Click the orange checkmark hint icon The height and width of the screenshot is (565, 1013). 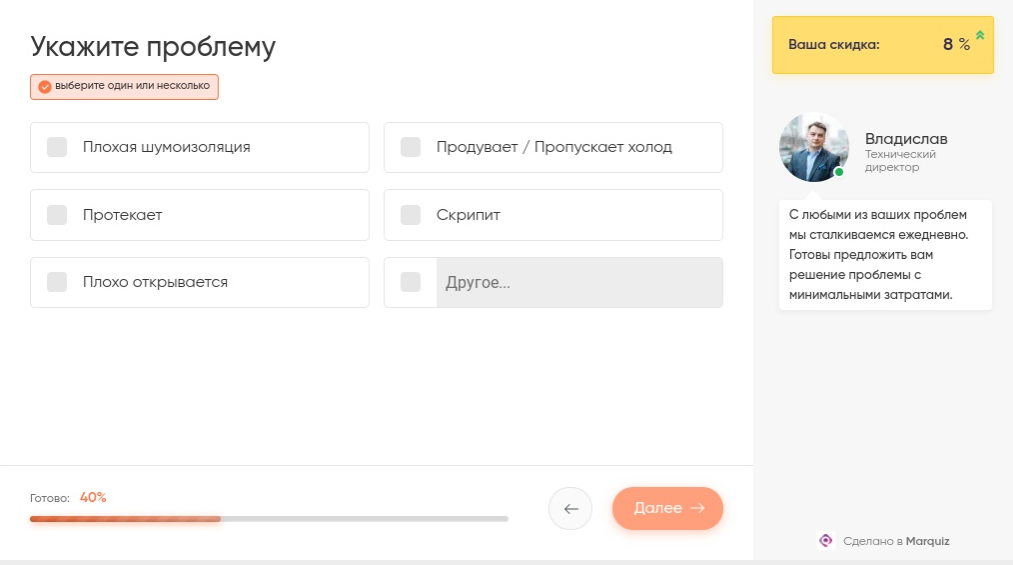(44, 87)
